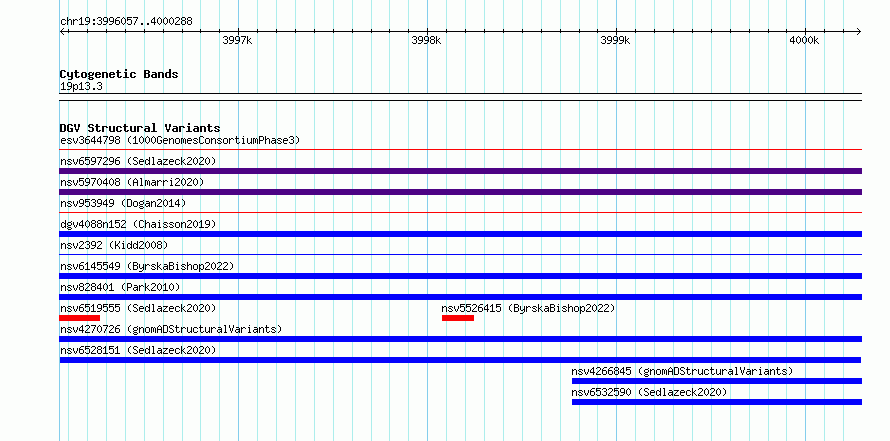The height and width of the screenshot is (441, 890).
Task: Open the nsv6145549 (ByrskaBishop2022) label
Action: pos(146,266)
